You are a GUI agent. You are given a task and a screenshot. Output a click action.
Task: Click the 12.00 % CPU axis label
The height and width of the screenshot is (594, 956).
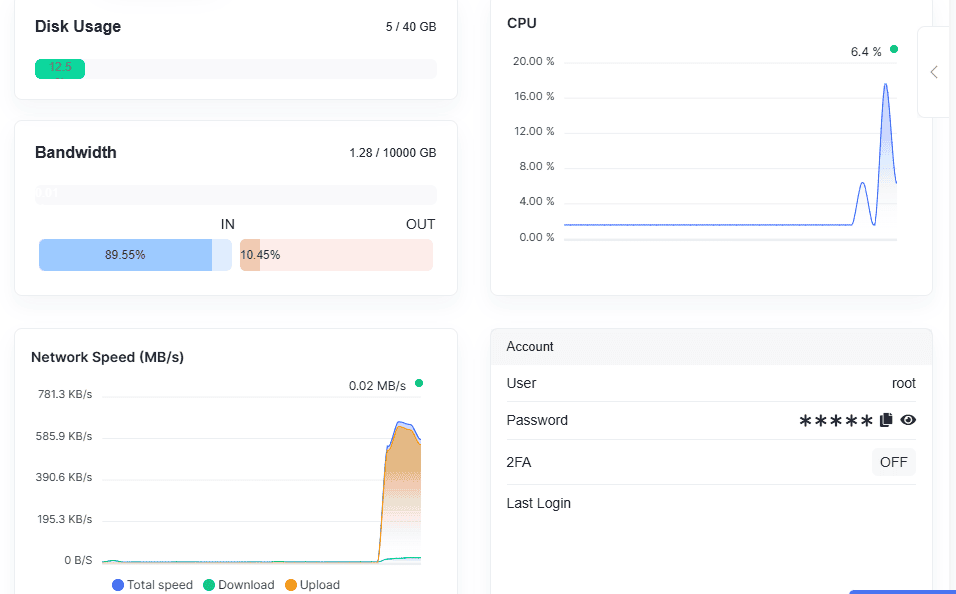(534, 131)
